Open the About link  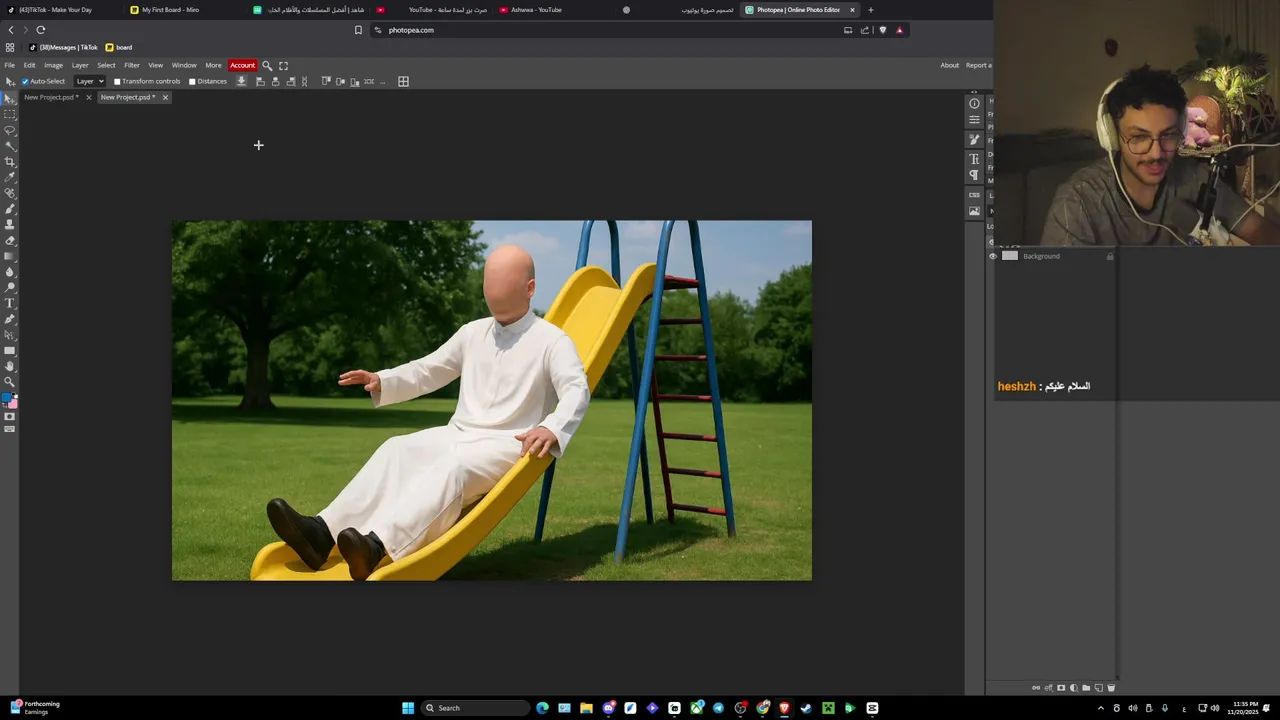pos(949,65)
